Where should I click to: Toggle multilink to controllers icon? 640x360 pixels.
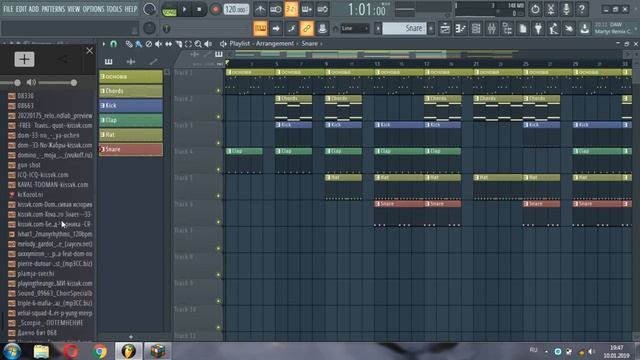click(322, 28)
